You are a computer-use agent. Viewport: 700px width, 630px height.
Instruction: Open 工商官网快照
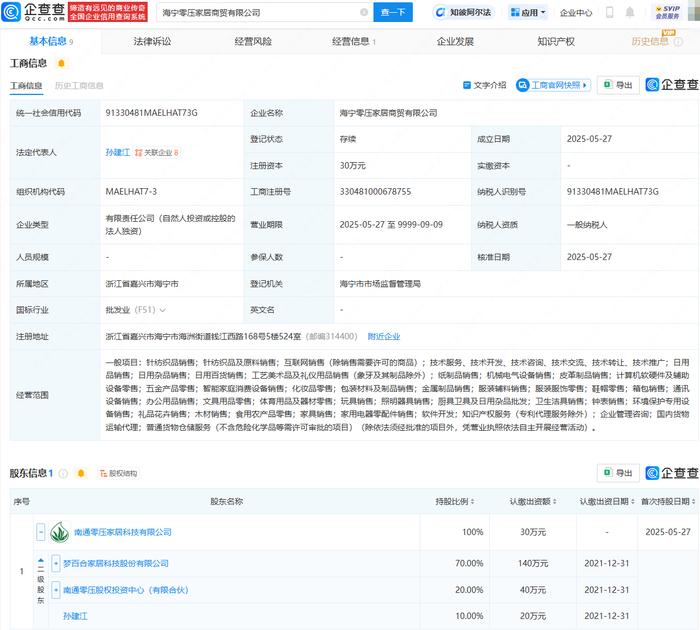554,85
